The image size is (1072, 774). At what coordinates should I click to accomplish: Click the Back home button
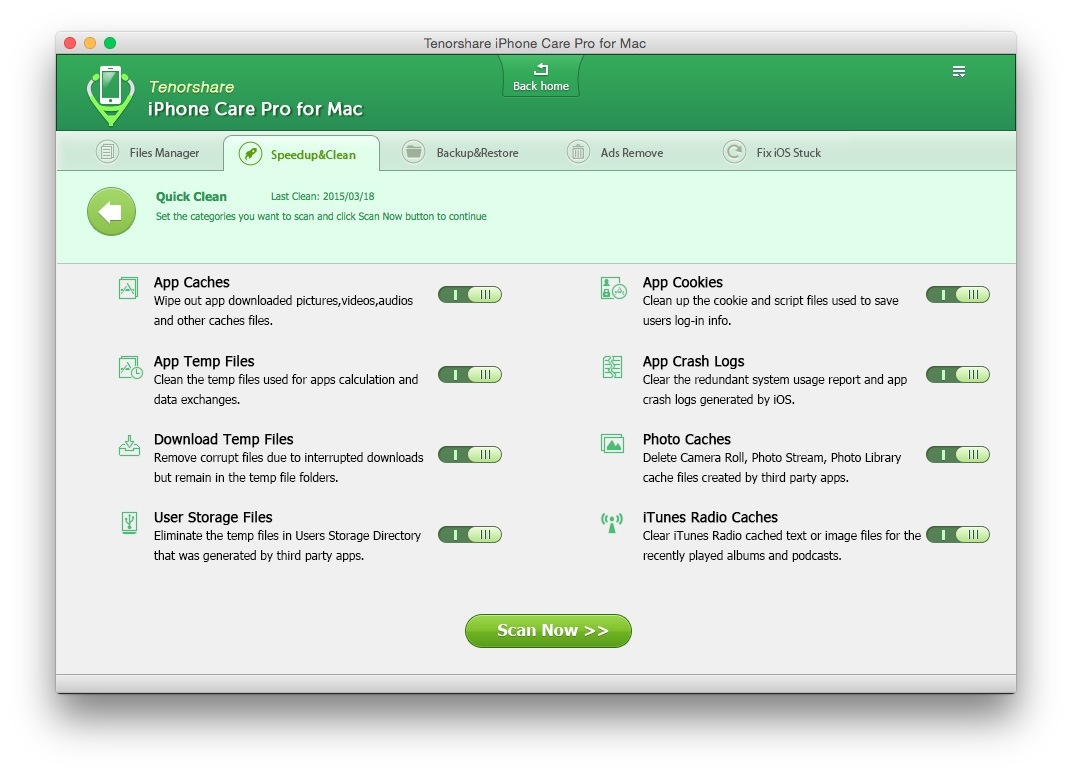coord(541,77)
